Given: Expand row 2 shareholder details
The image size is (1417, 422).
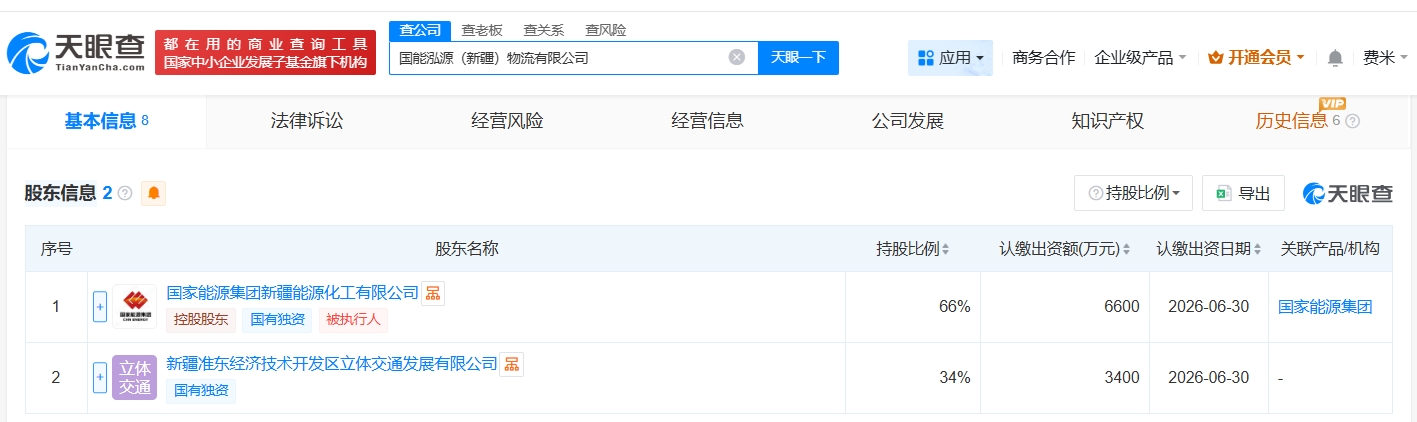Looking at the screenshot, I should coord(99,377).
